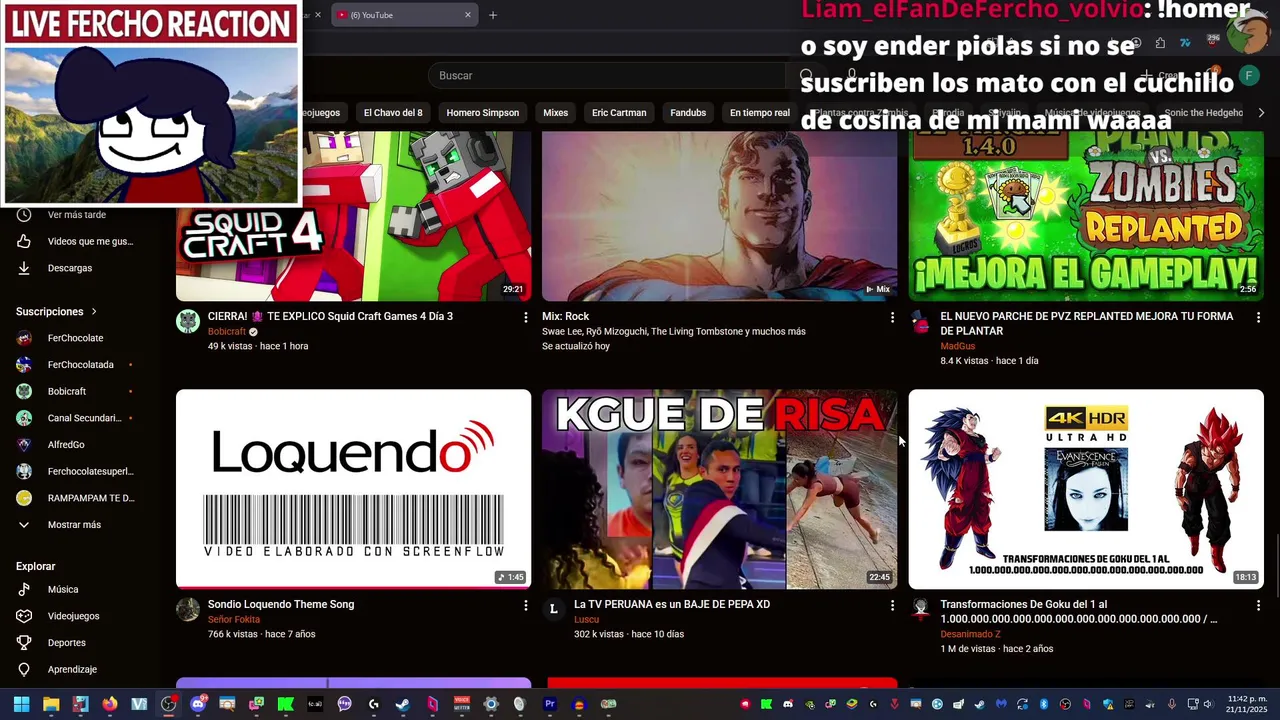Select Mixes filter chip
This screenshot has height=720, width=1280.
click(x=556, y=113)
